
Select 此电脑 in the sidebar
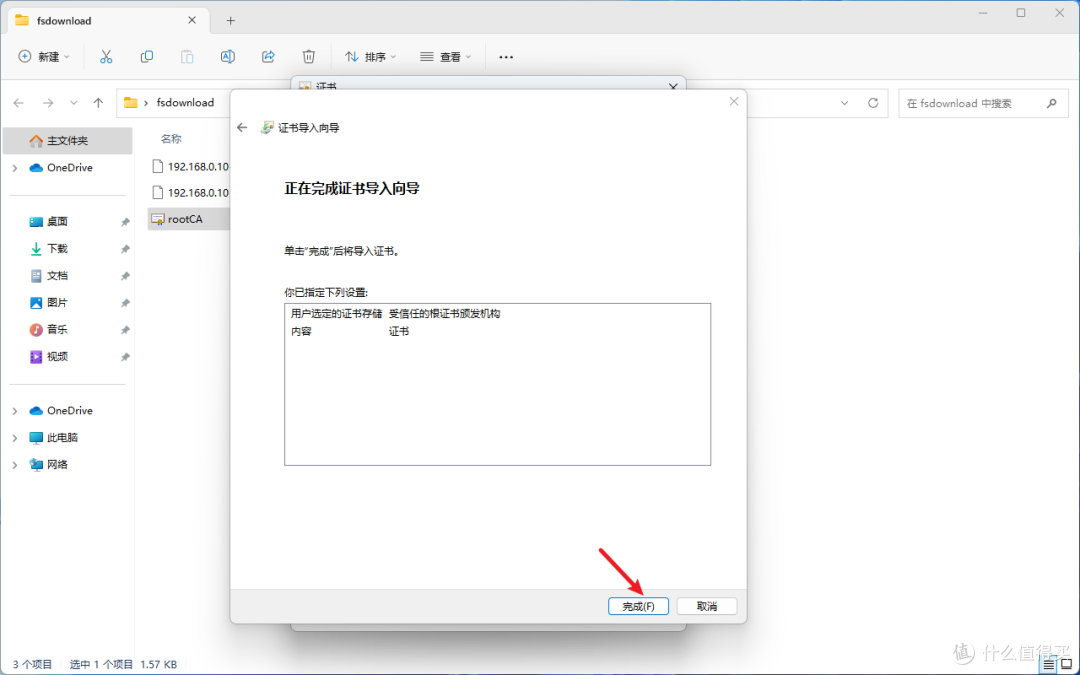coord(62,437)
